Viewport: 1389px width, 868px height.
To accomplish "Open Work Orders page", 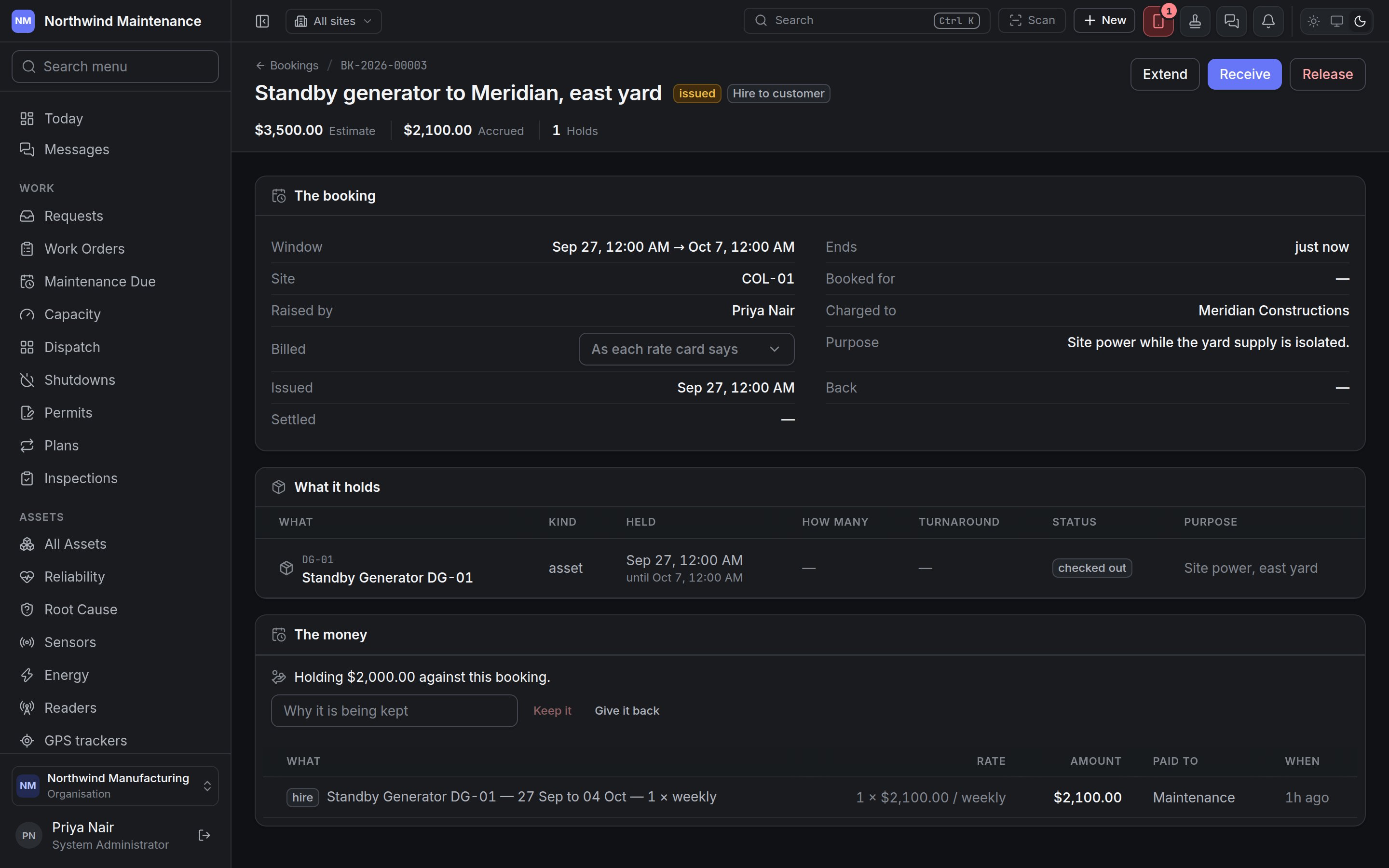I will click(x=115, y=248).
